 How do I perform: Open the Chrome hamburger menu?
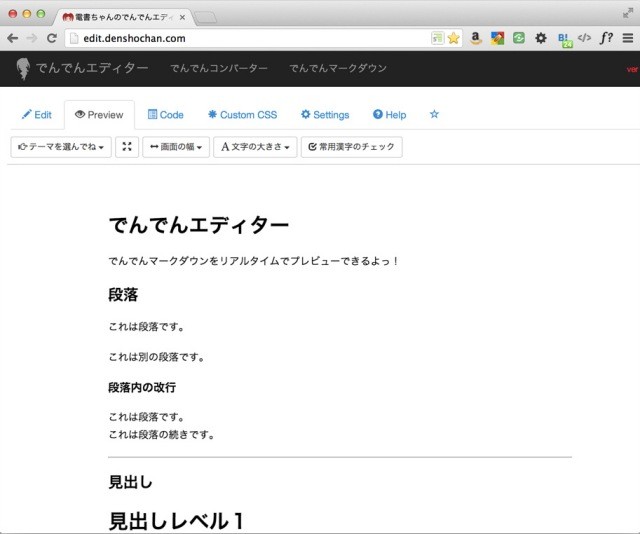pyautogui.click(x=628, y=38)
